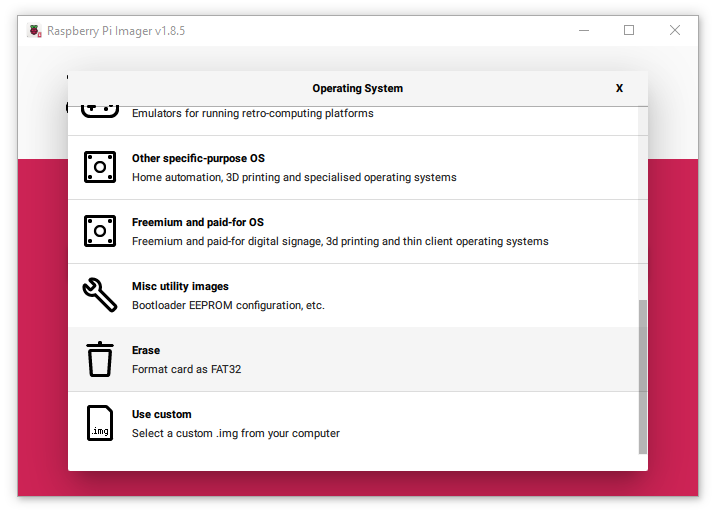Click the 'Operating System' dialog title
Screen dimensions: 719x516
pos(358,88)
